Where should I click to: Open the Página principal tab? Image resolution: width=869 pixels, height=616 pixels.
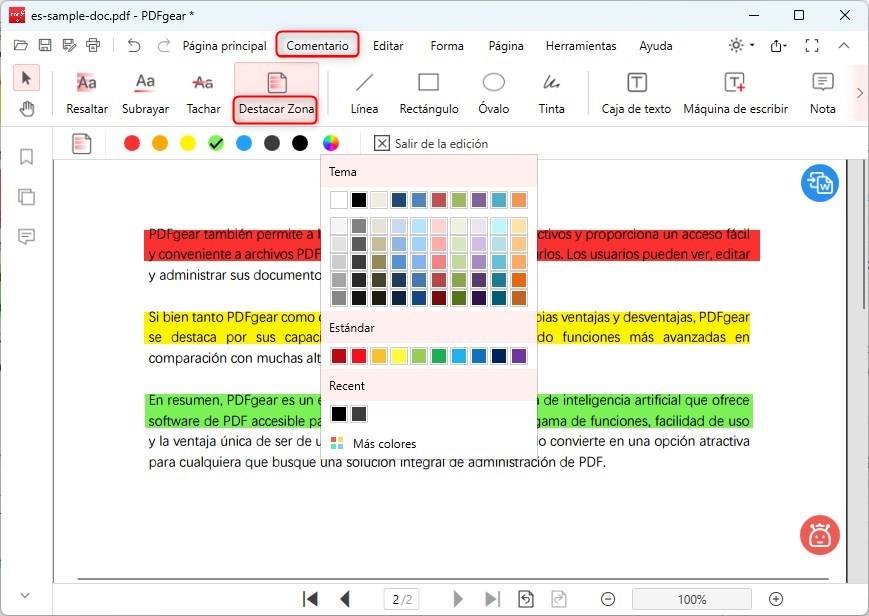(224, 45)
